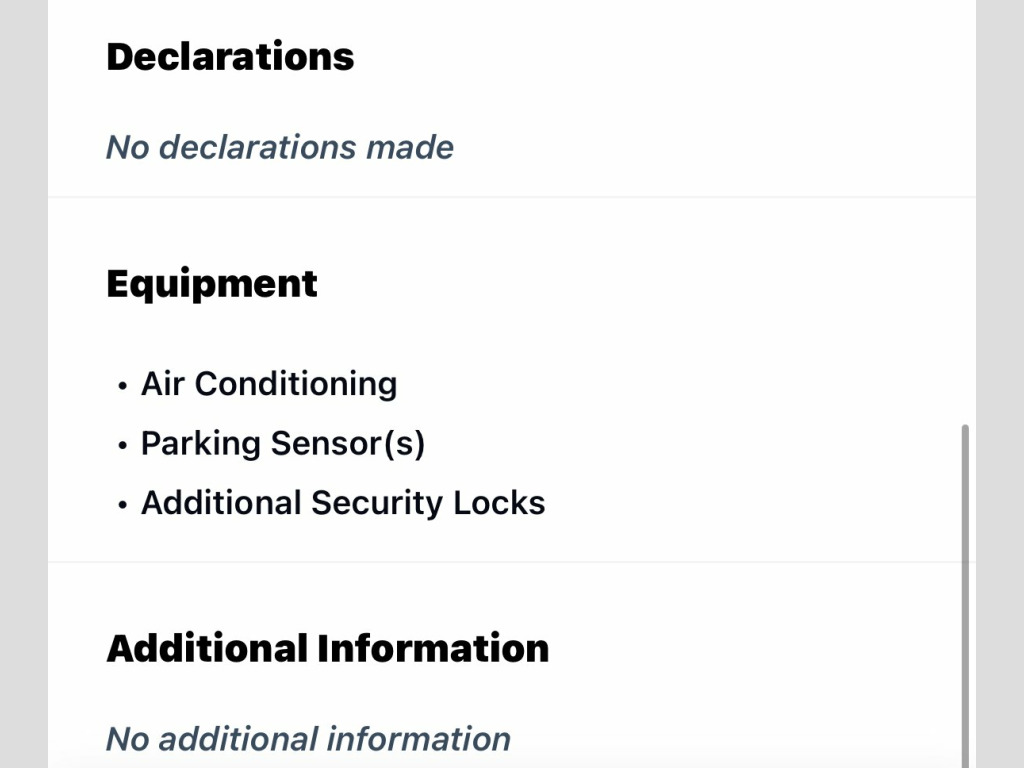Click the bullet beside Additional Security Locks

point(122,504)
